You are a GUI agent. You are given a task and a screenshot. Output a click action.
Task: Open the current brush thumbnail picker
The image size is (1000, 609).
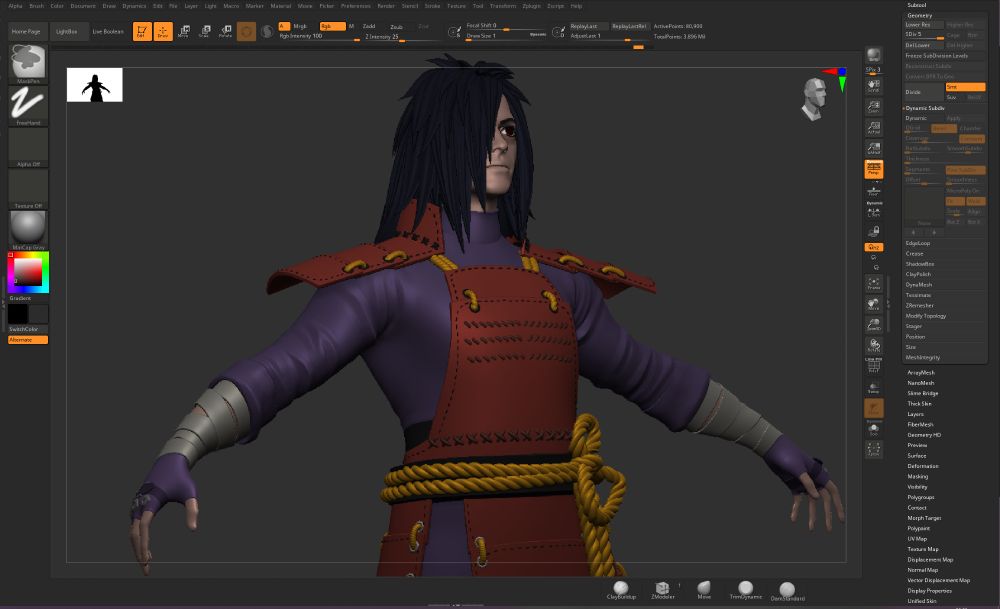click(28, 62)
